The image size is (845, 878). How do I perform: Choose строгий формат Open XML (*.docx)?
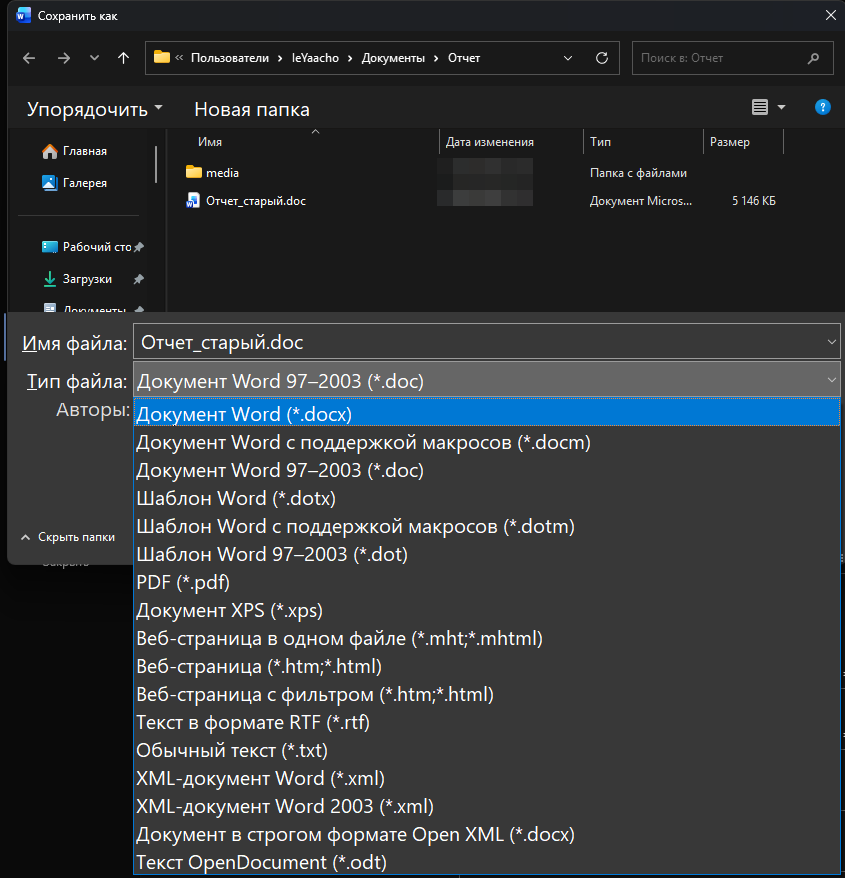pos(487,834)
